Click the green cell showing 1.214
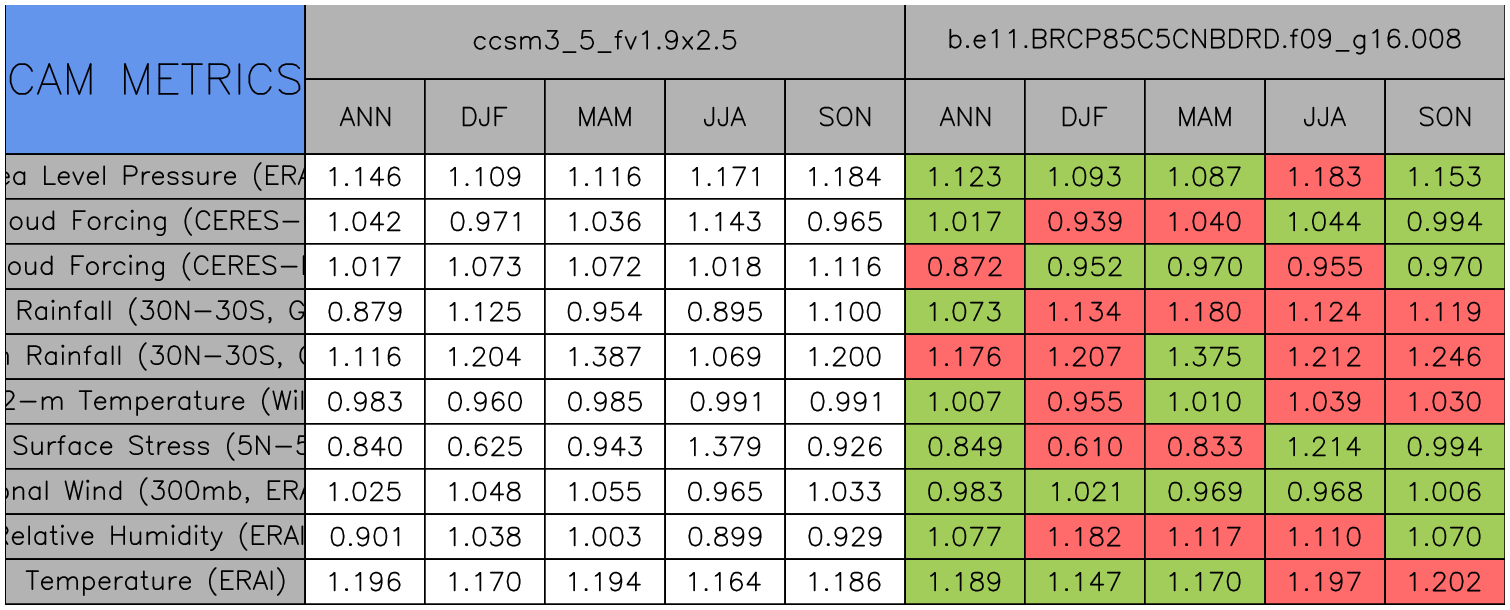 [x=1325, y=446]
